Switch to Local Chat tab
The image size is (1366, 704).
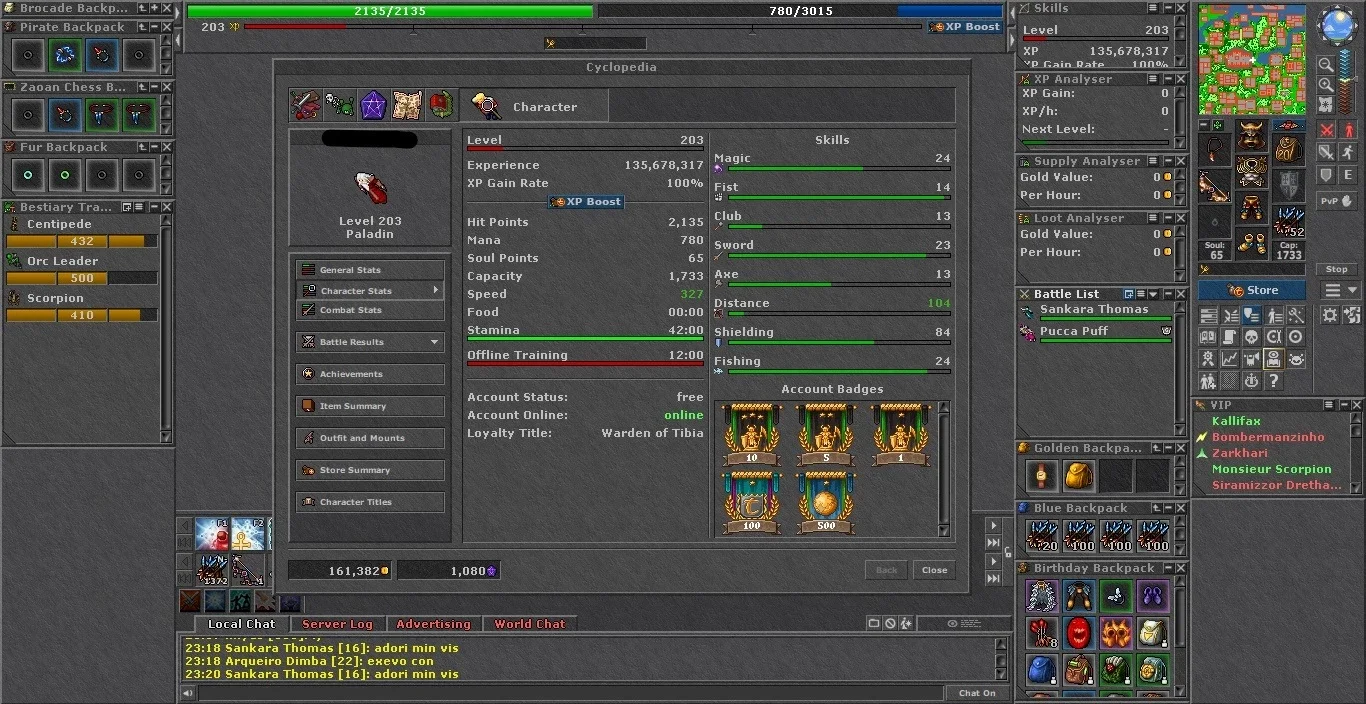pyautogui.click(x=241, y=624)
